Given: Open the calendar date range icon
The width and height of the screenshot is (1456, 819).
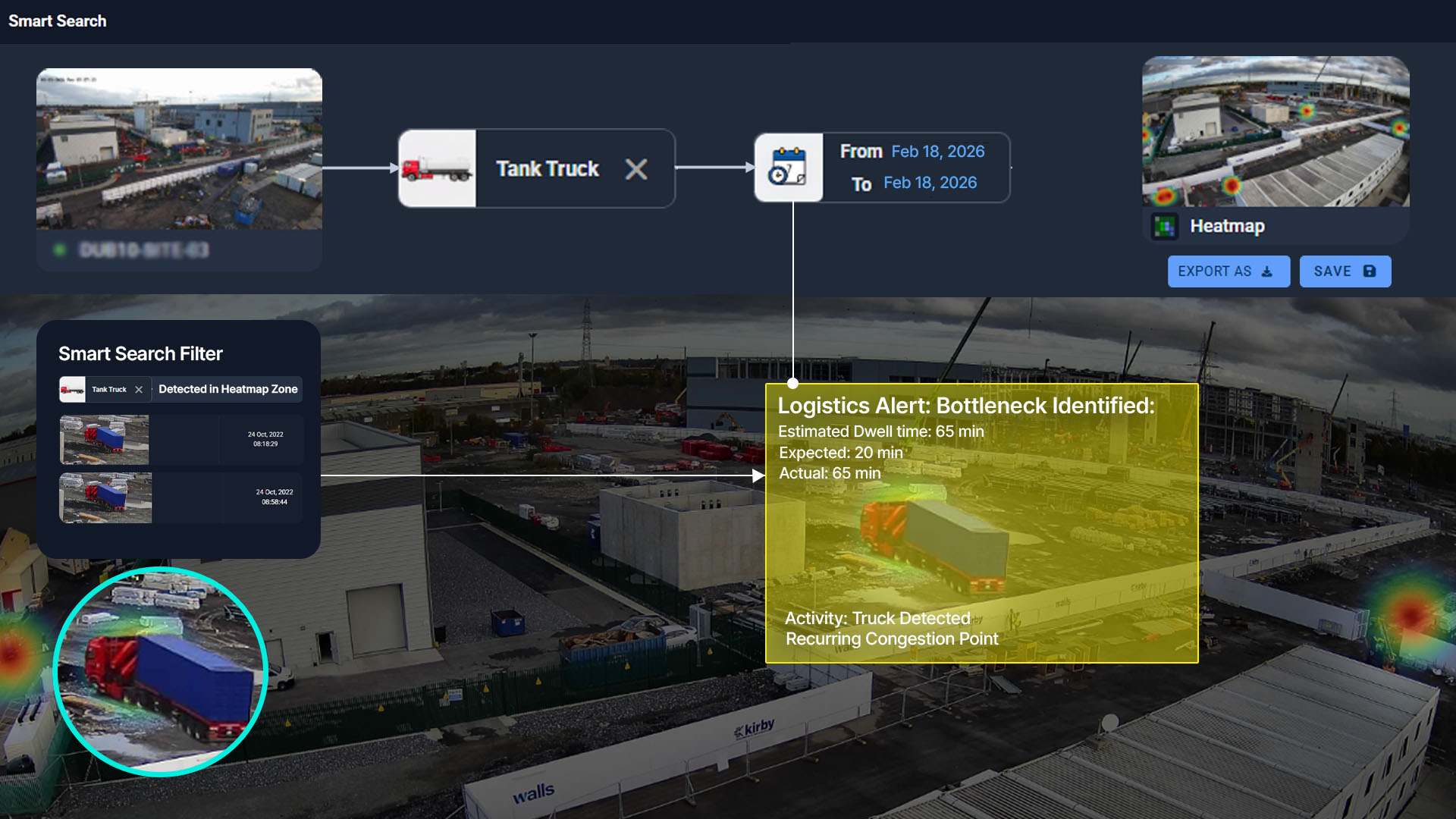Looking at the screenshot, I should point(788,168).
